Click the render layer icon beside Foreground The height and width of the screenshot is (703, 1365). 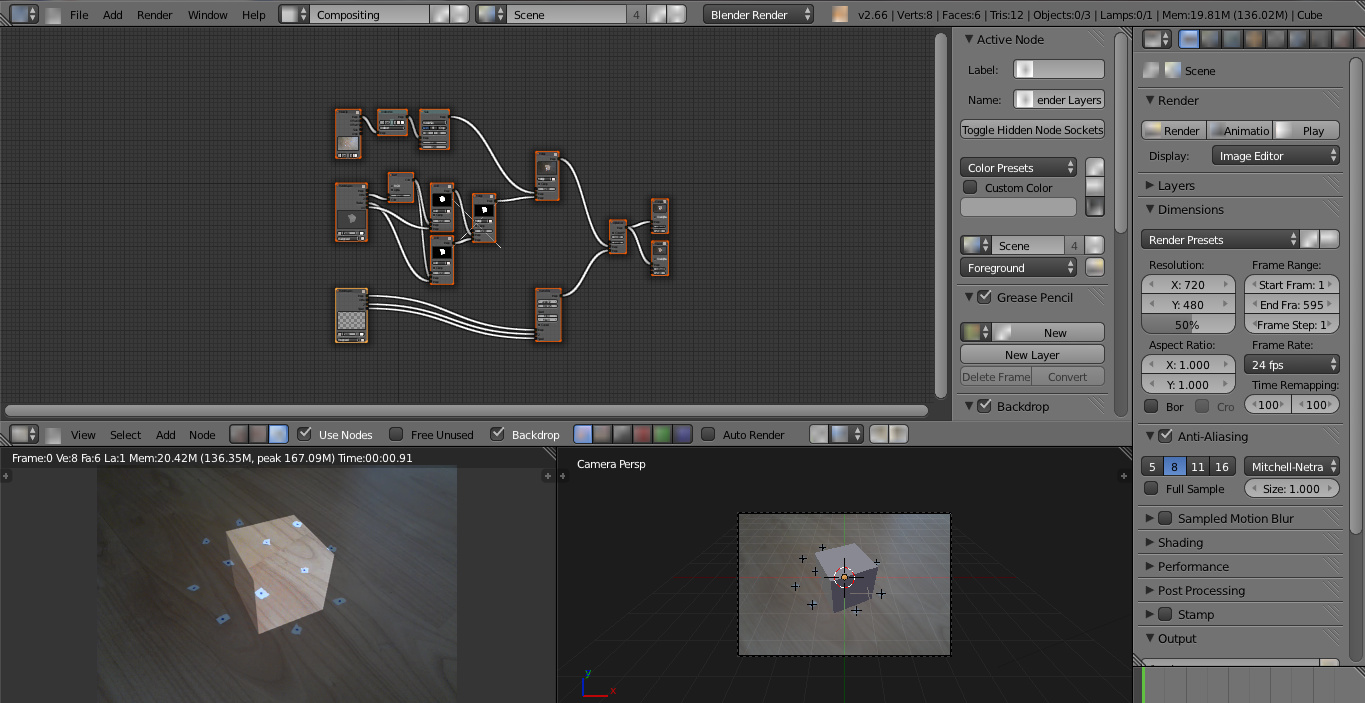pos(1095,268)
